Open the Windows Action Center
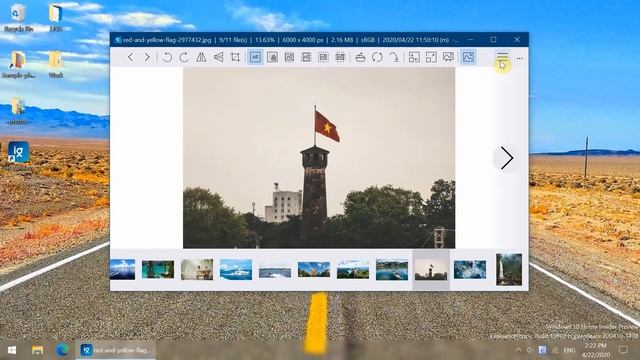Screen dimensions: 640x360 click(x=623, y=350)
